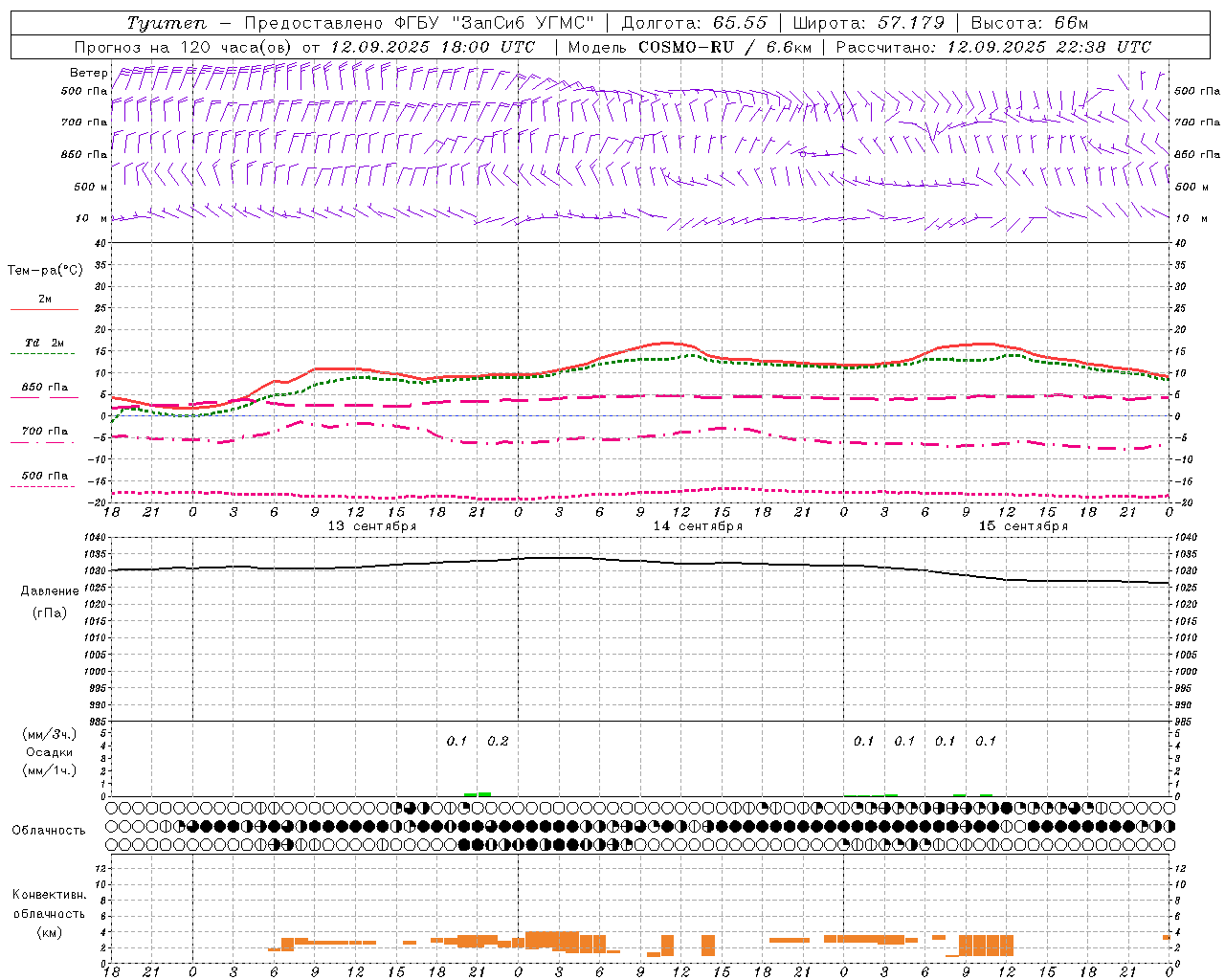Click the forecast start time "12.09.2025 18:00 UTC"
The image size is (1225, 980).
[x=433, y=47]
